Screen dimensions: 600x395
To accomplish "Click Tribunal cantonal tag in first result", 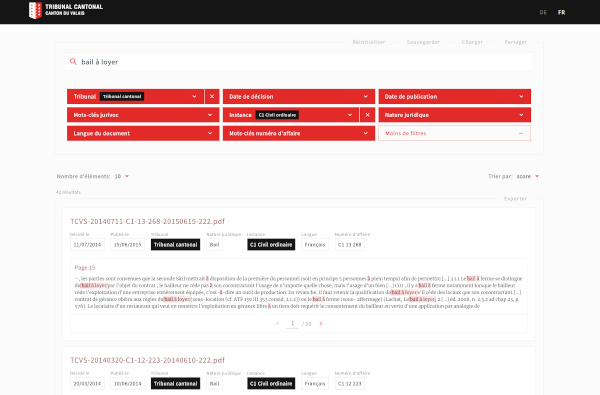I will (176, 245).
